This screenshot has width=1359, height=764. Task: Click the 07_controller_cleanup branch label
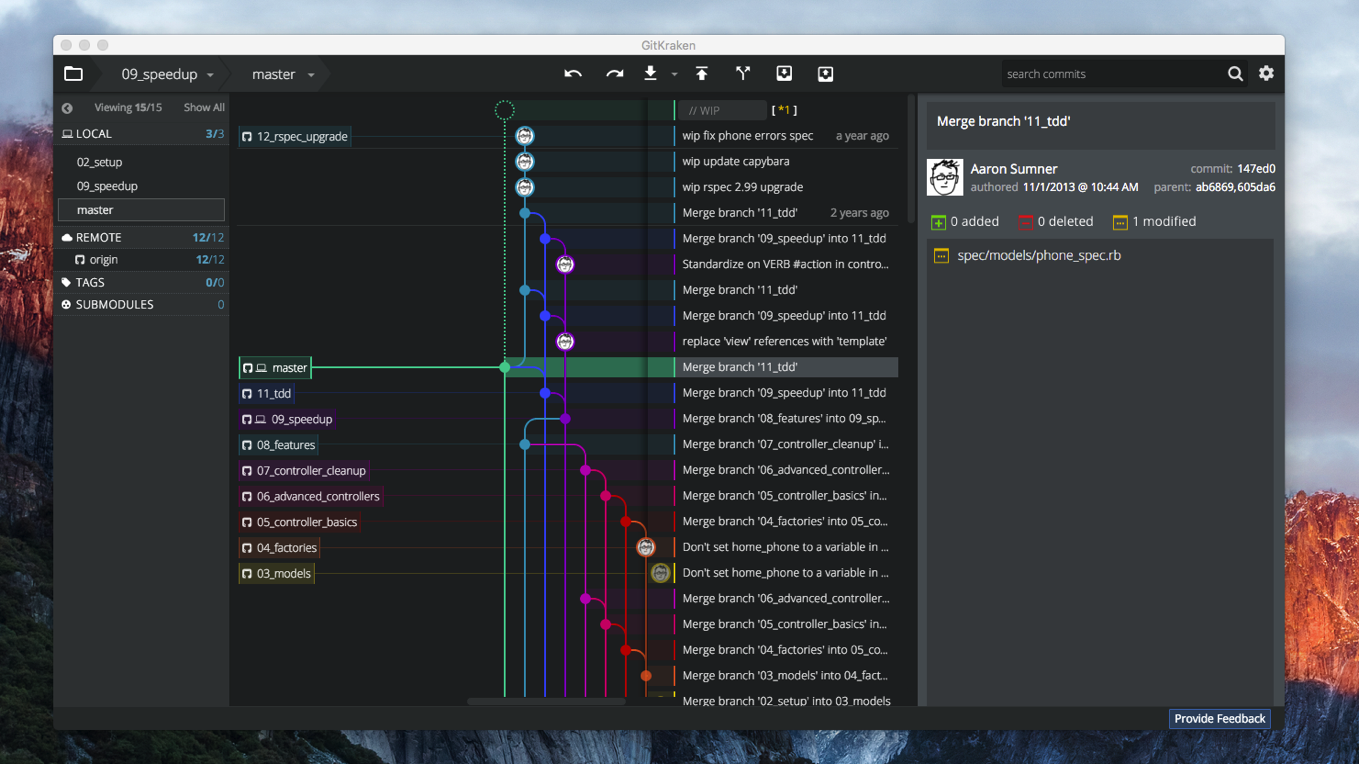[x=304, y=471]
